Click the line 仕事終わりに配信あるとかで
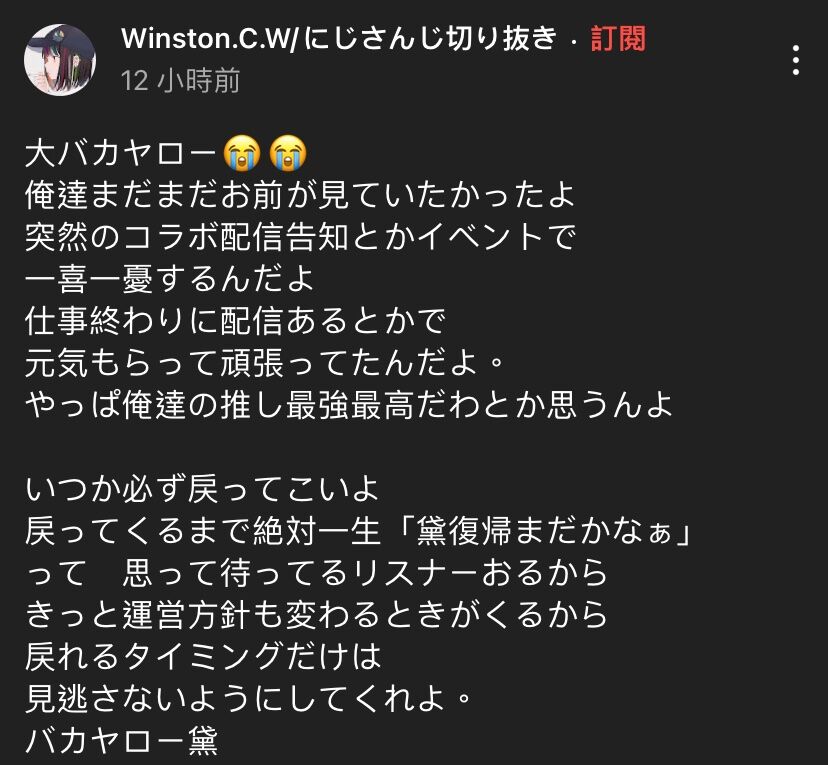 235,321
